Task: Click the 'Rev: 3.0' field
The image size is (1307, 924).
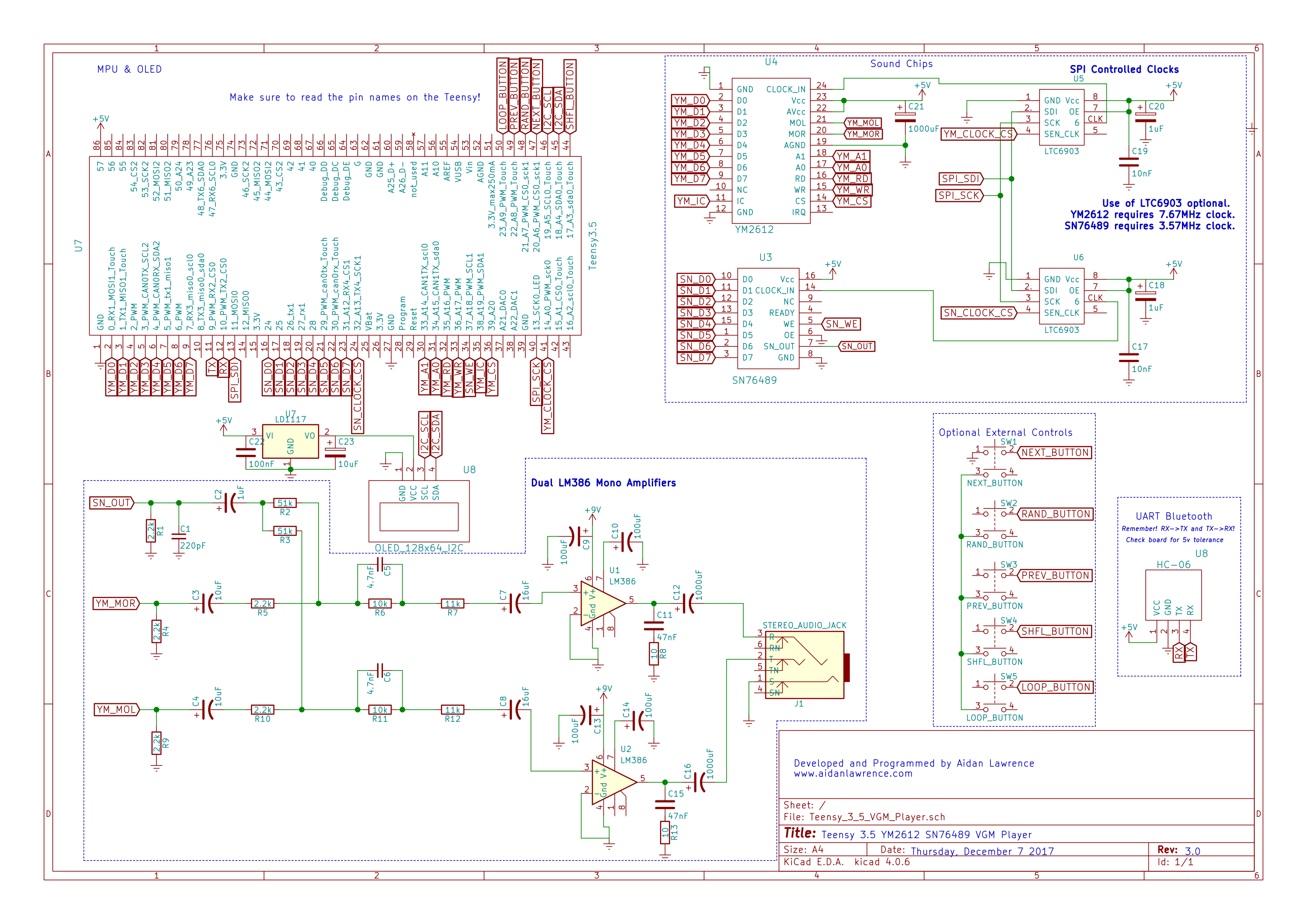Action: click(1179, 850)
